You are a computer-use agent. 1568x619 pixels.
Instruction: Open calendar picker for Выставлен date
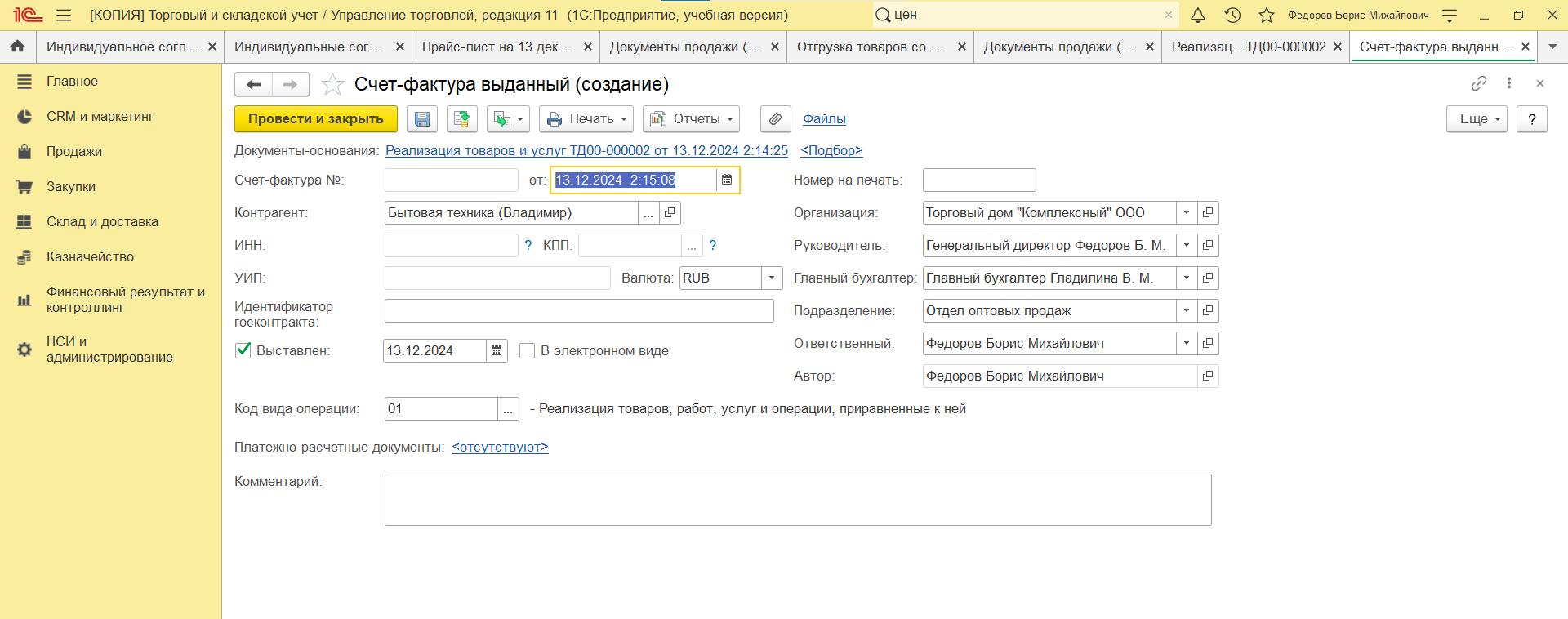point(497,350)
